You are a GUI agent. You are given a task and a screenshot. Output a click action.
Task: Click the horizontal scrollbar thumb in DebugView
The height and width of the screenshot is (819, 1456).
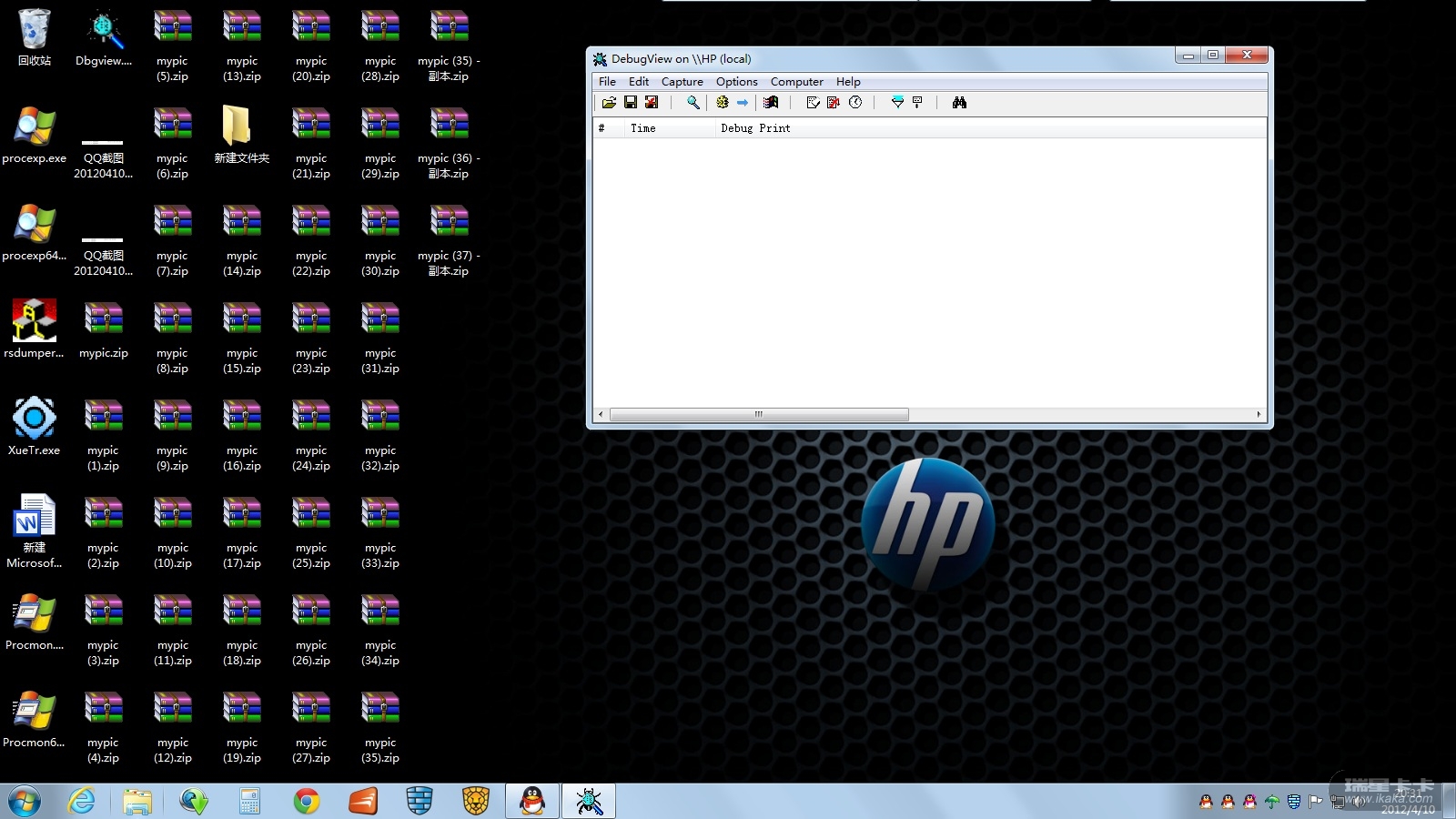[758, 415]
